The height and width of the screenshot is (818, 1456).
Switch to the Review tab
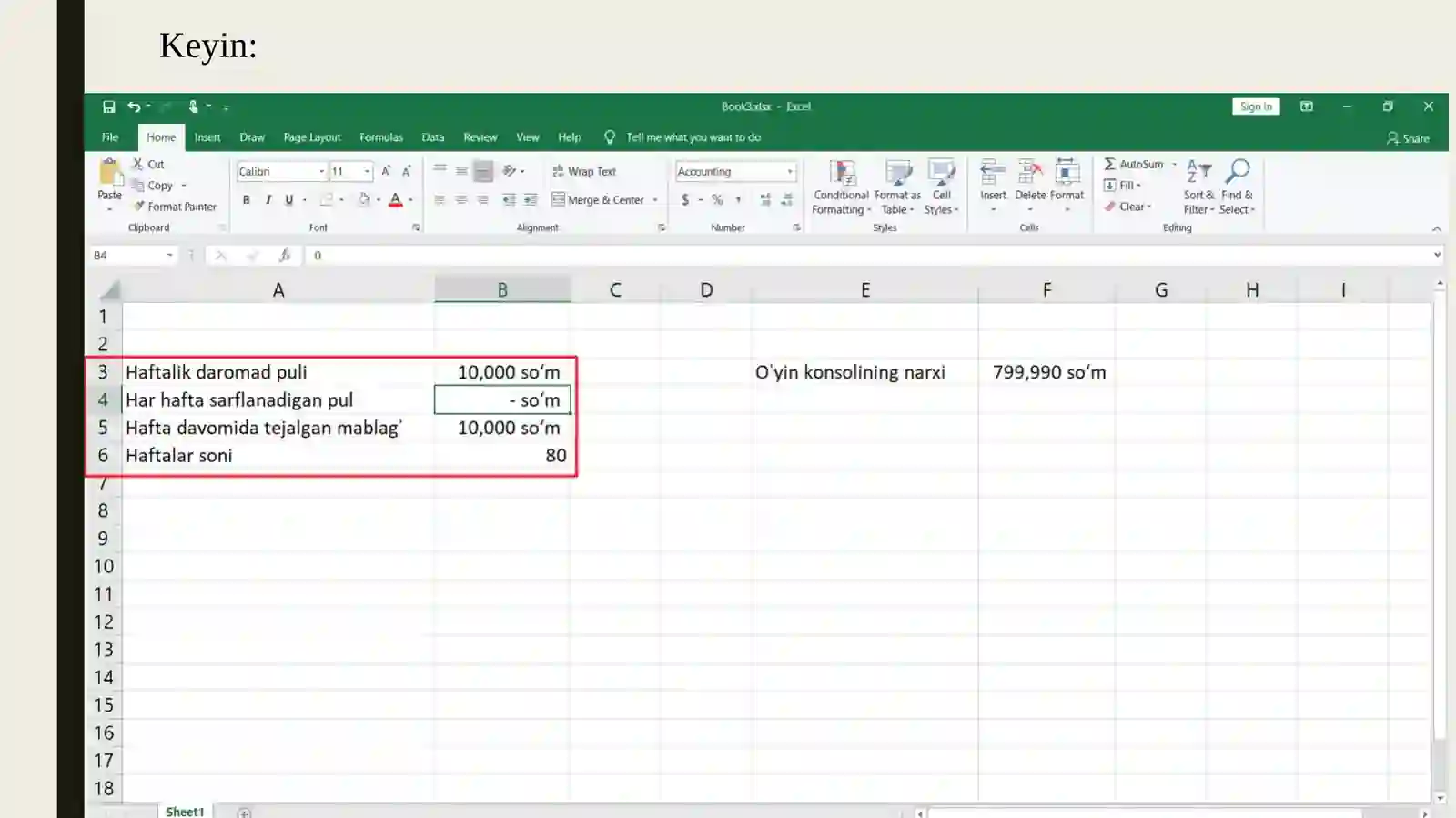(x=480, y=137)
